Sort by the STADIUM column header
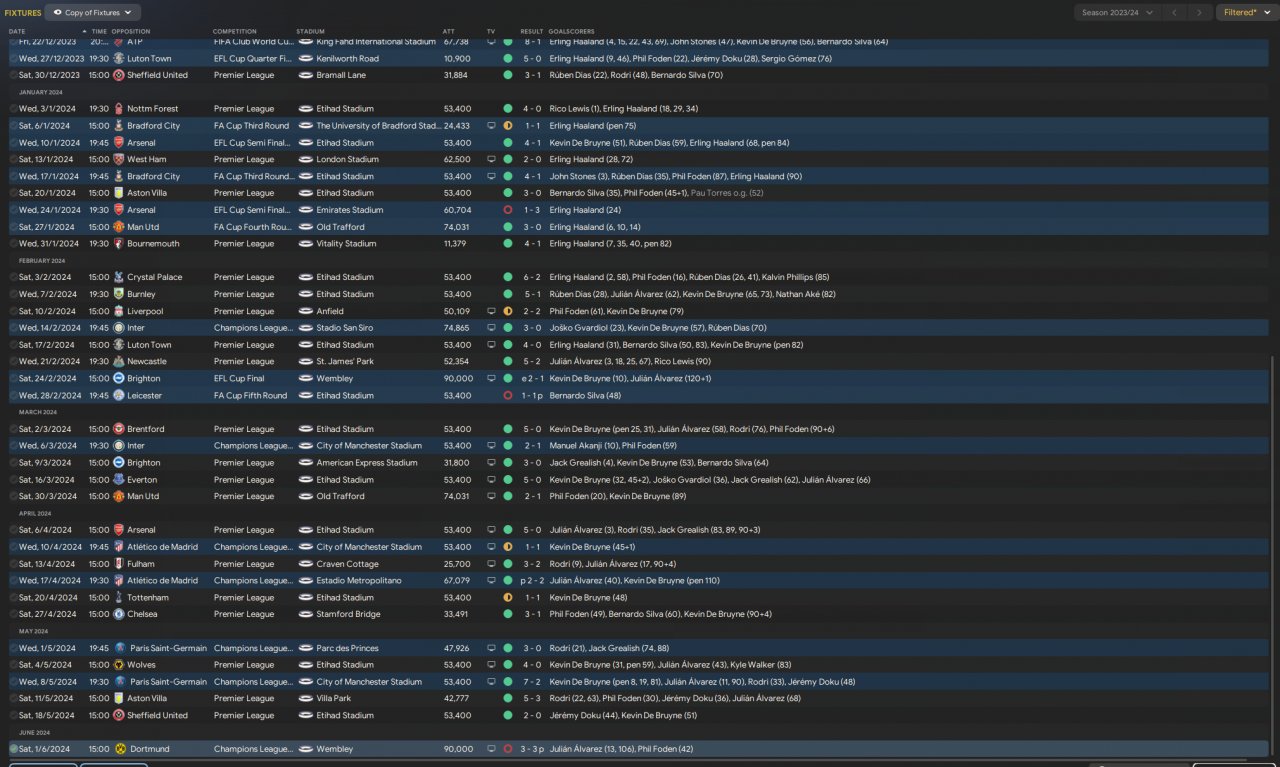1280x767 pixels. click(x=311, y=32)
